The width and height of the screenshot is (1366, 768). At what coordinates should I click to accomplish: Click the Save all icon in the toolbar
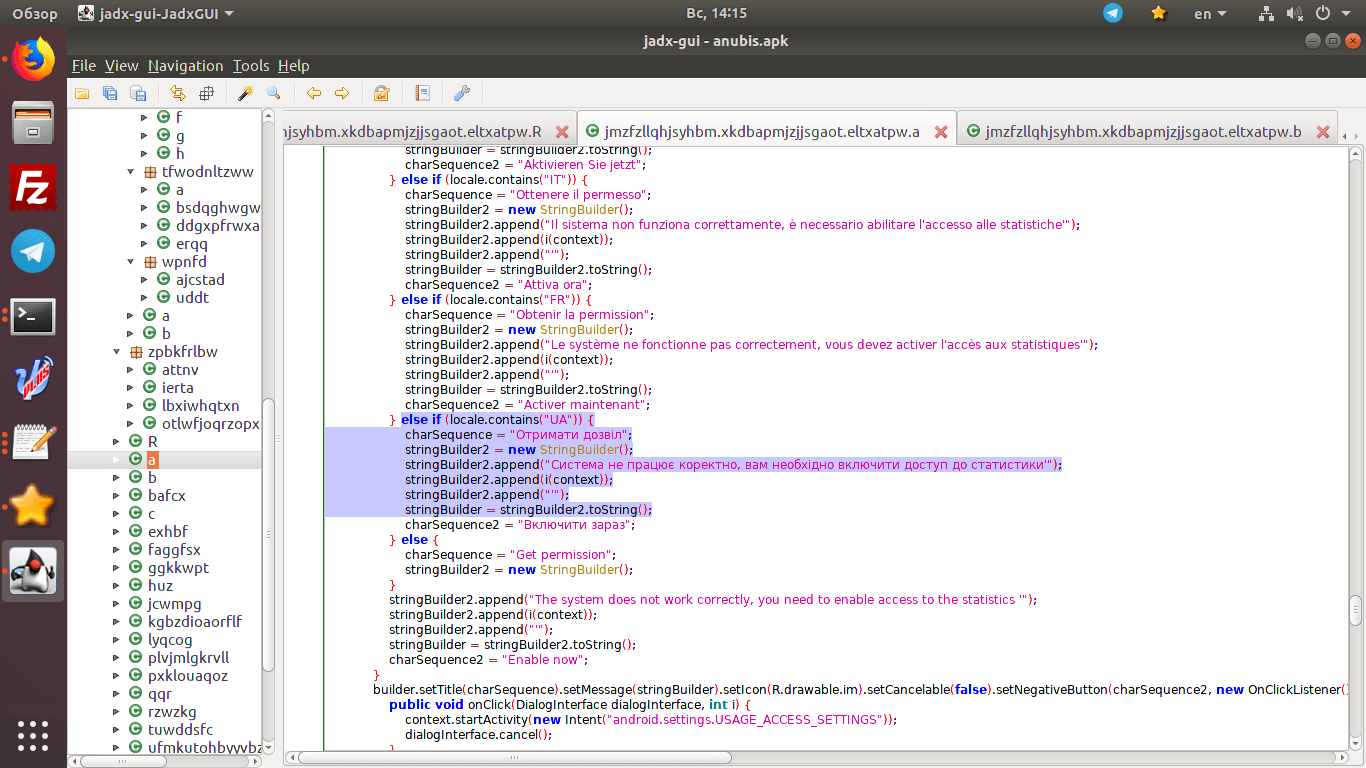[x=110, y=93]
